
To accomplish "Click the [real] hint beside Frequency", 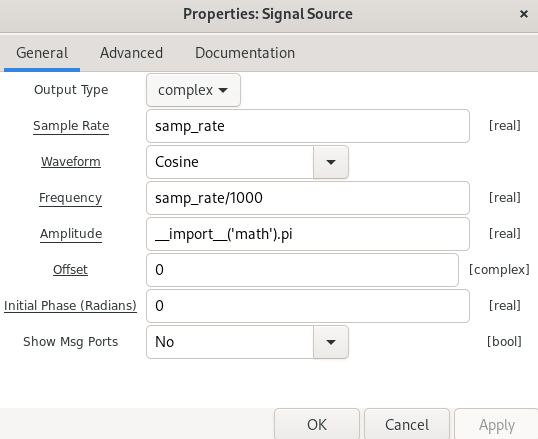I will (x=505, y=198).
